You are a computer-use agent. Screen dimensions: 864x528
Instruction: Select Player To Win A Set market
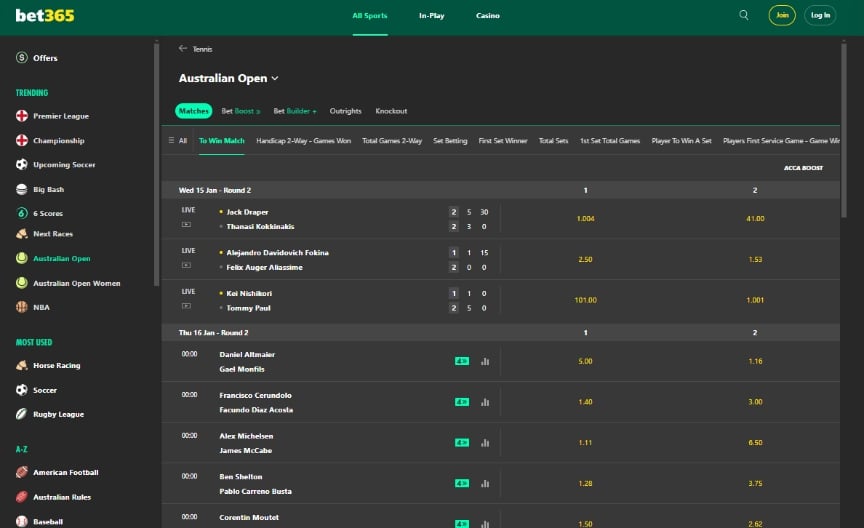coord(682,141)
